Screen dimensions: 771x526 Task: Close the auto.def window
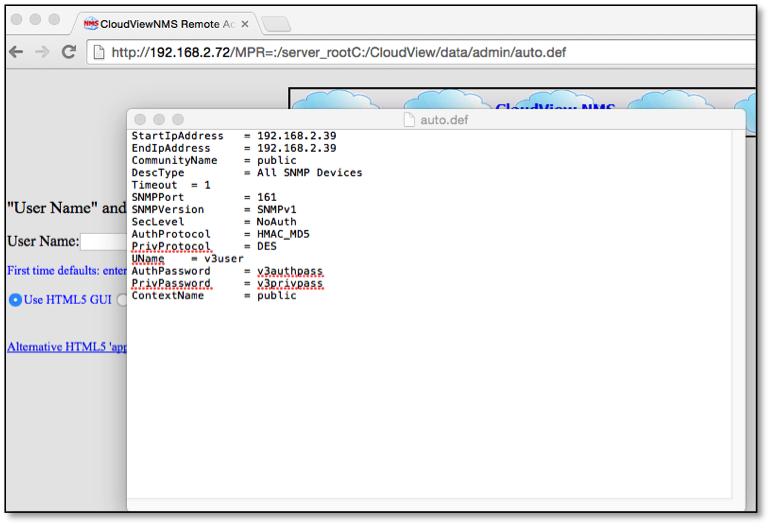point(140,119)
